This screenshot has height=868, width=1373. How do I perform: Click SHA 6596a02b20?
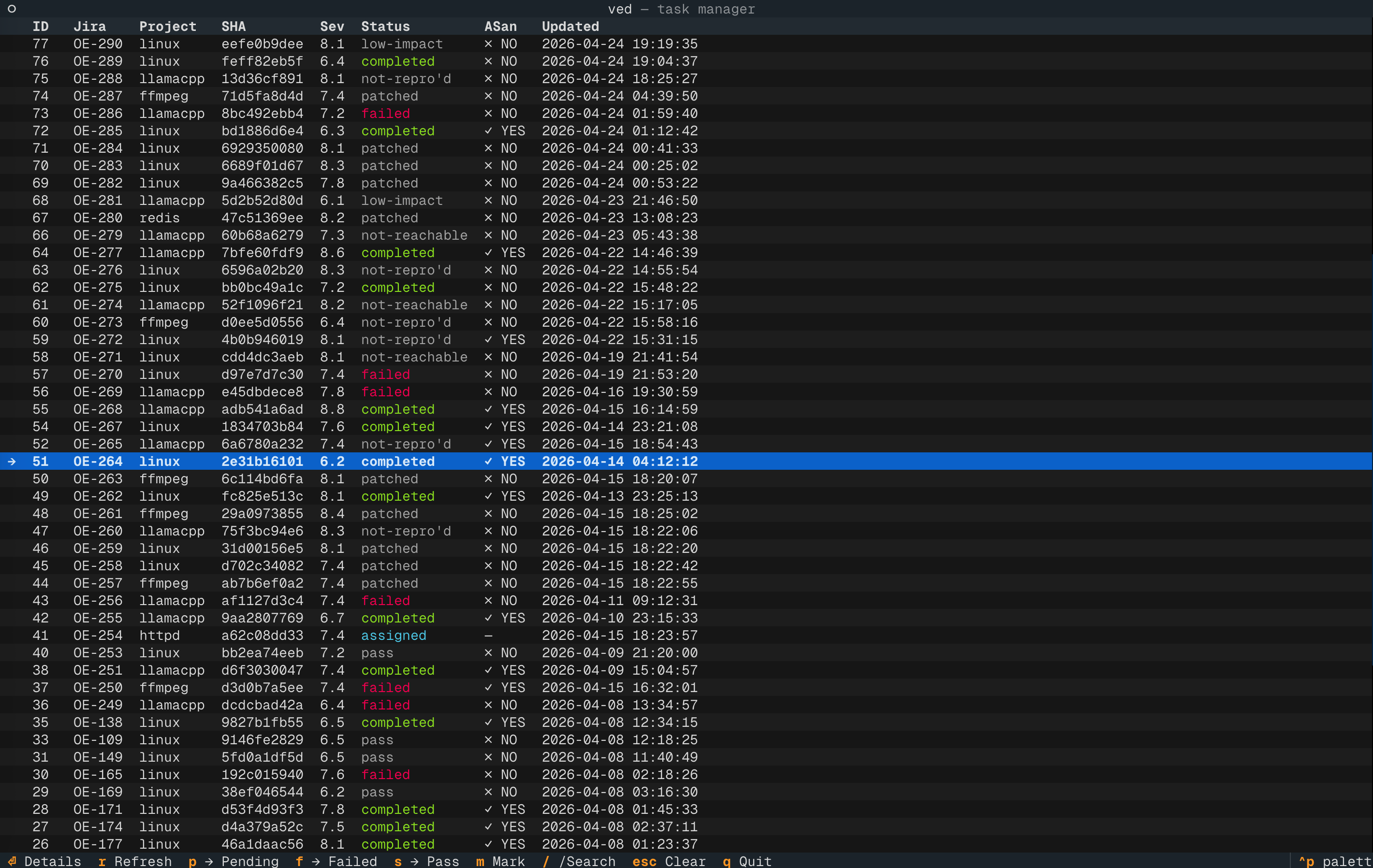[x=263, y=270]
